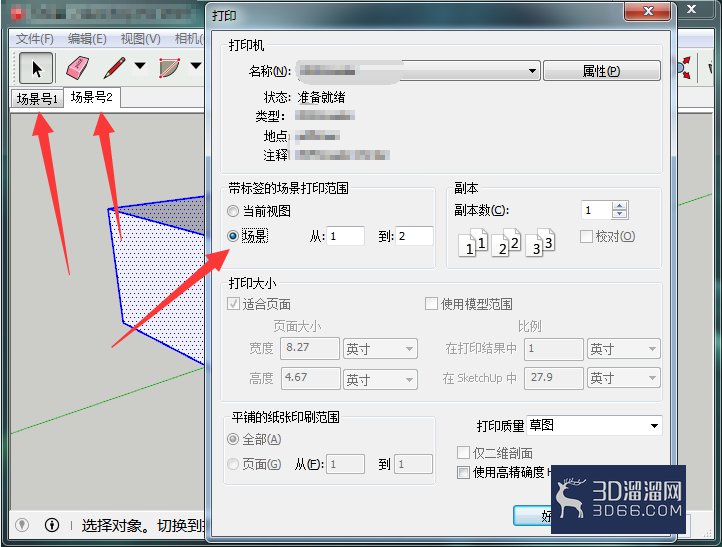The height and width of the screenshot is (547, 722).
Task: Click the collate page-order illustration
Action: (x=507, y=242)
